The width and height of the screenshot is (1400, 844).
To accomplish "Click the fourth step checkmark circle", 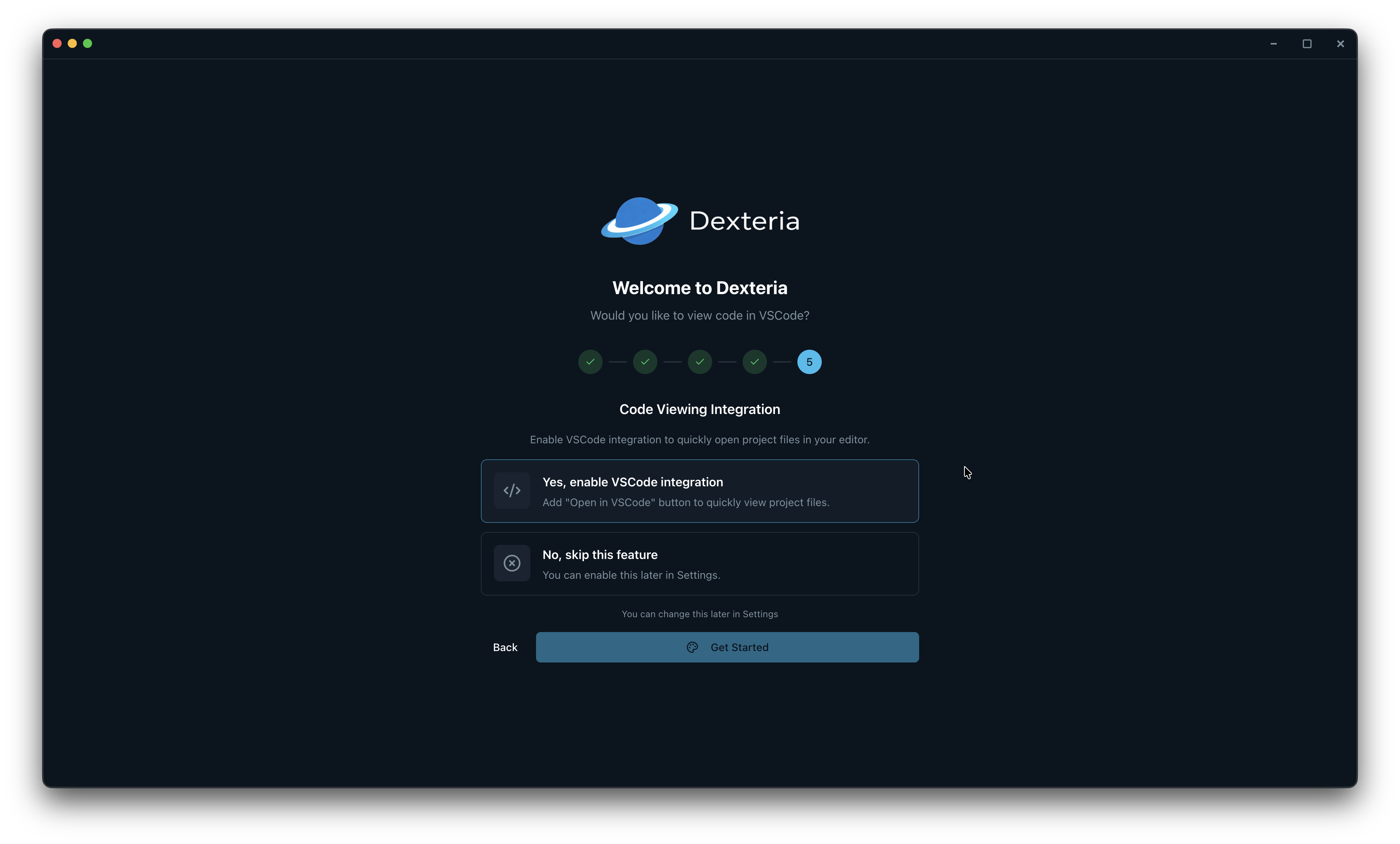I will [754, 362].
